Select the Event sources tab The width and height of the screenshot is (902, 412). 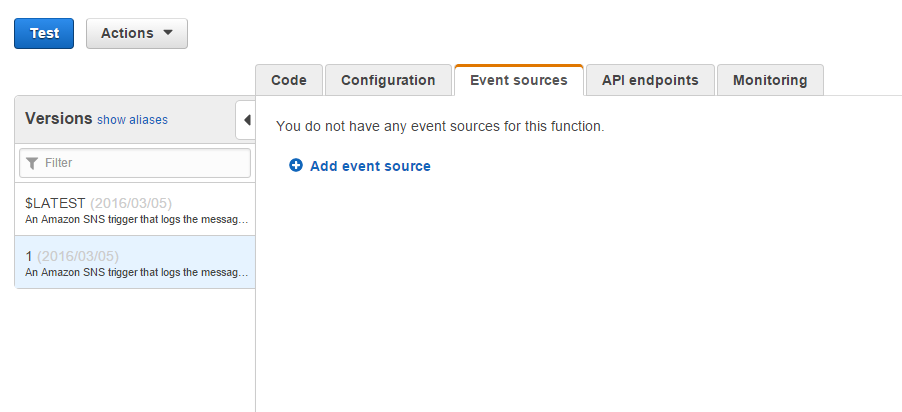point(518,80)
